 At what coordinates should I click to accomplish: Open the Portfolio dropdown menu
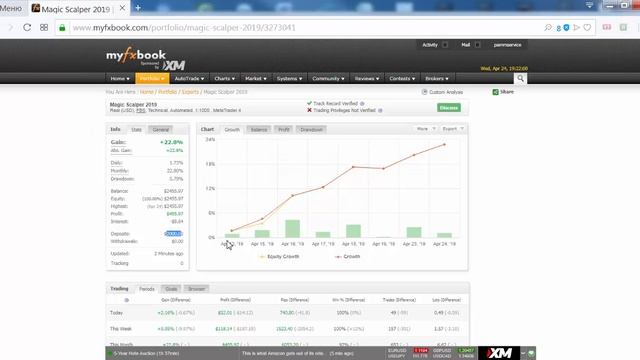(x=152, y=78)
